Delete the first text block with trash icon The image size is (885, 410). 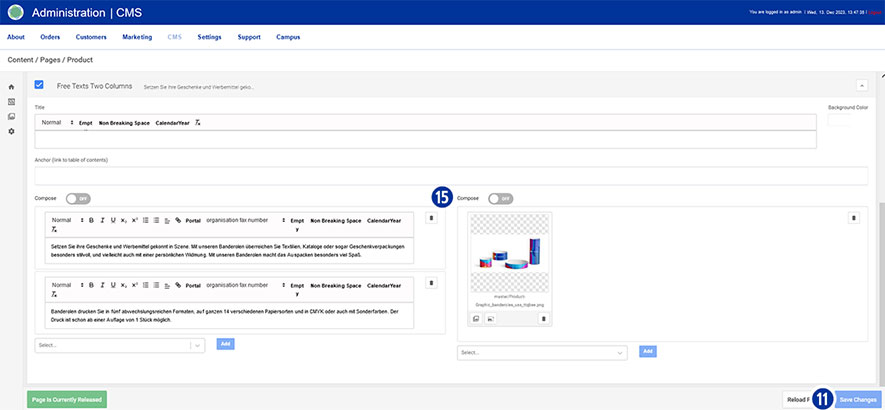click(x=431, y=218)
